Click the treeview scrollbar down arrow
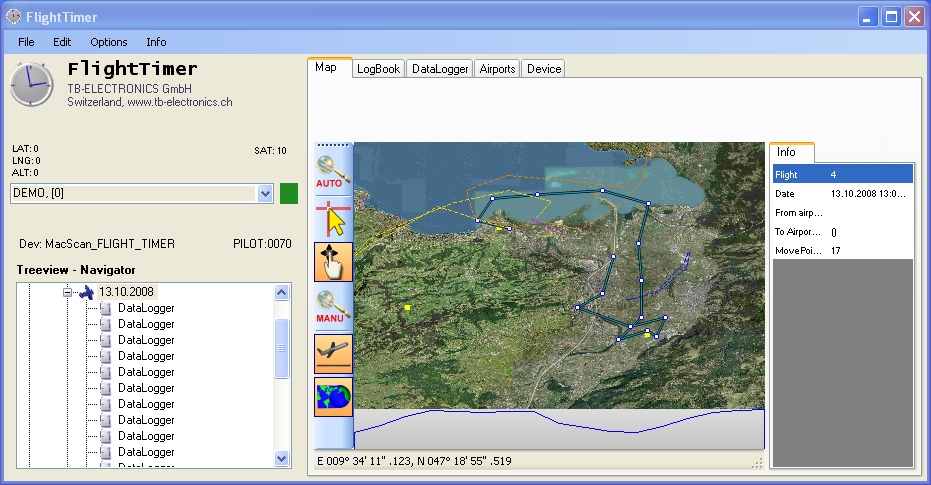 pyautogui.click(x=281, y=458)
